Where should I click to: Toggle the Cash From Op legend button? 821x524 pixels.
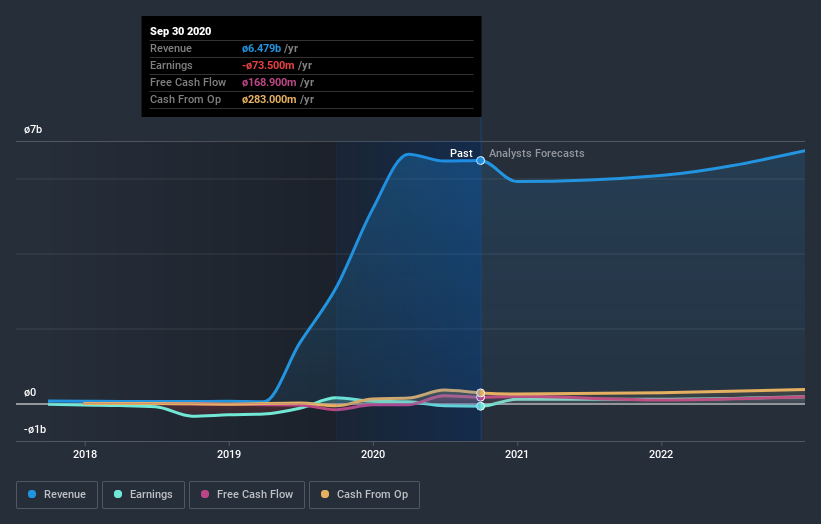tap(364, 495)
